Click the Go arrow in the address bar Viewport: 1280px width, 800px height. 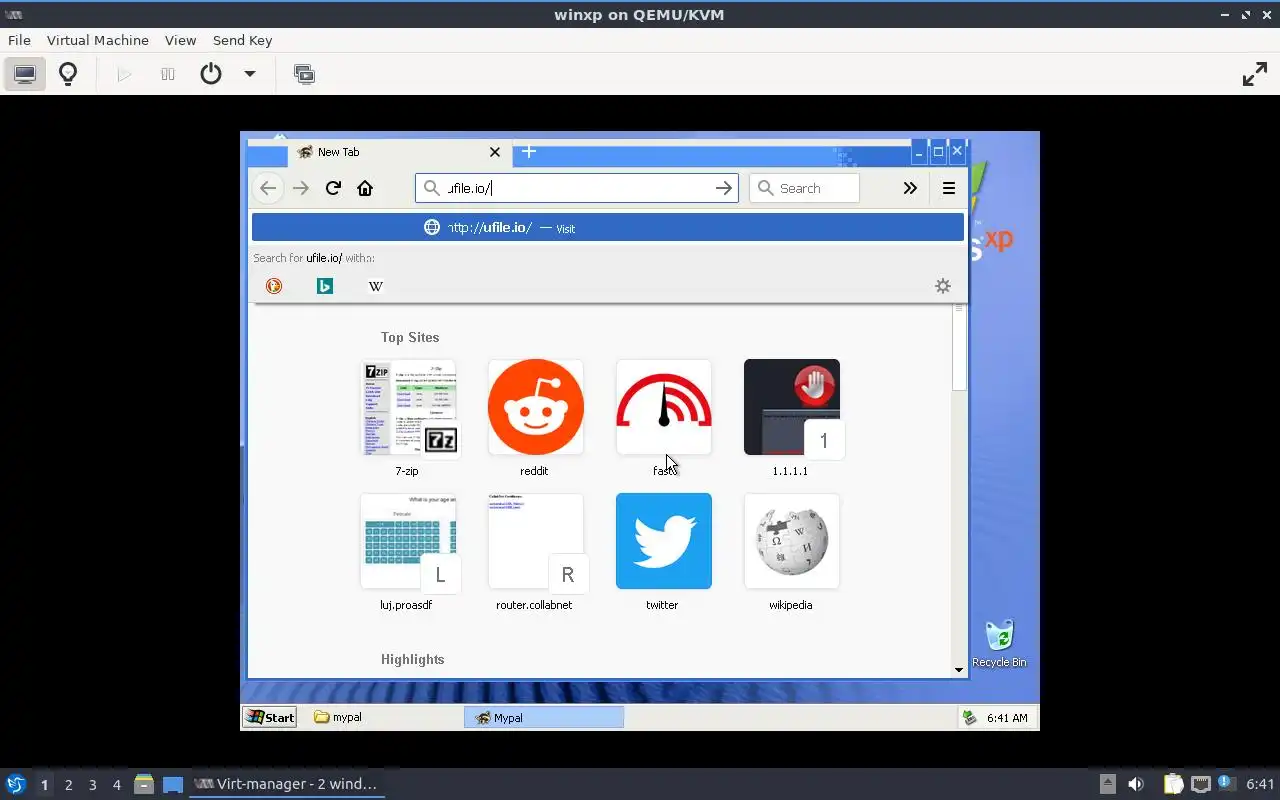tap(724, 188)
